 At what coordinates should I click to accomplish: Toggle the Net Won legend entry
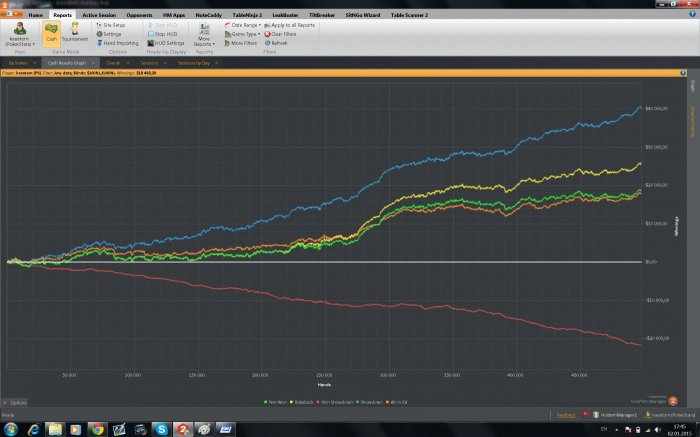click(x=275, y=402)
